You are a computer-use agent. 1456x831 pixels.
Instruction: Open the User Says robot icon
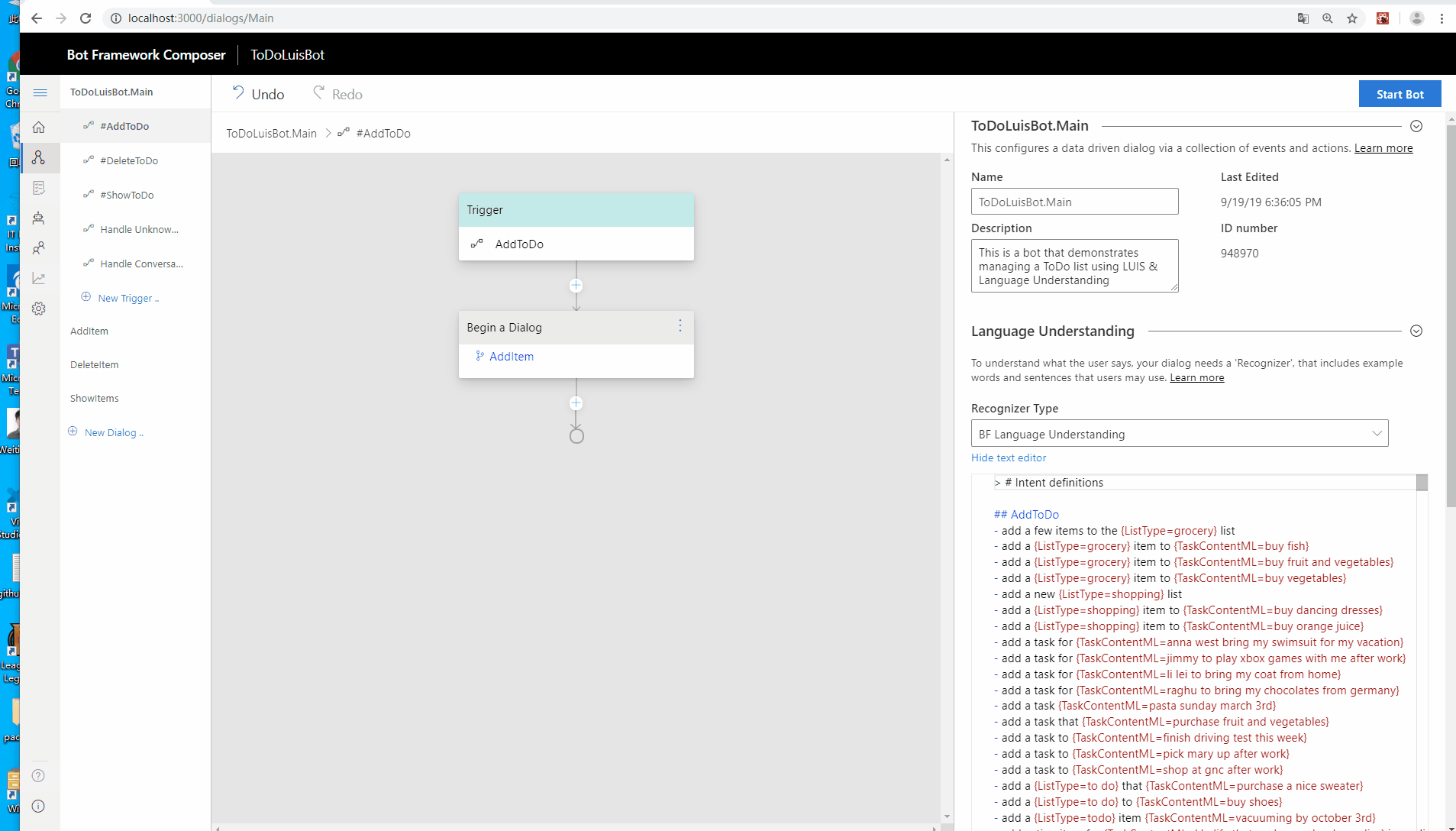coord(39,218)
